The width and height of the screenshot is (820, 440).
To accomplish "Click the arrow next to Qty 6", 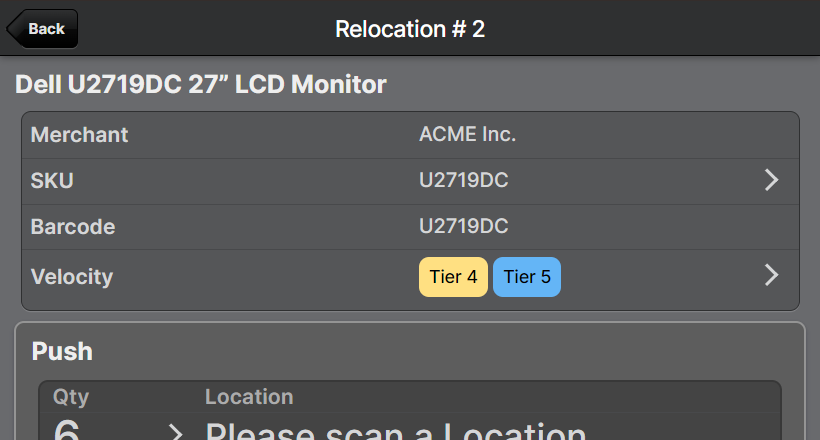I will point(176,432).
